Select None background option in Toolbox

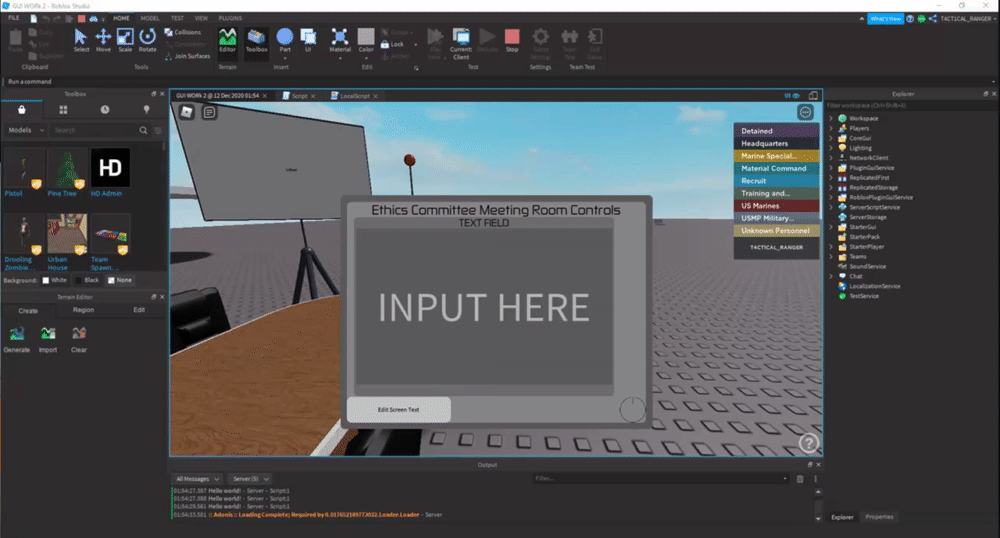tap(119, 280)
